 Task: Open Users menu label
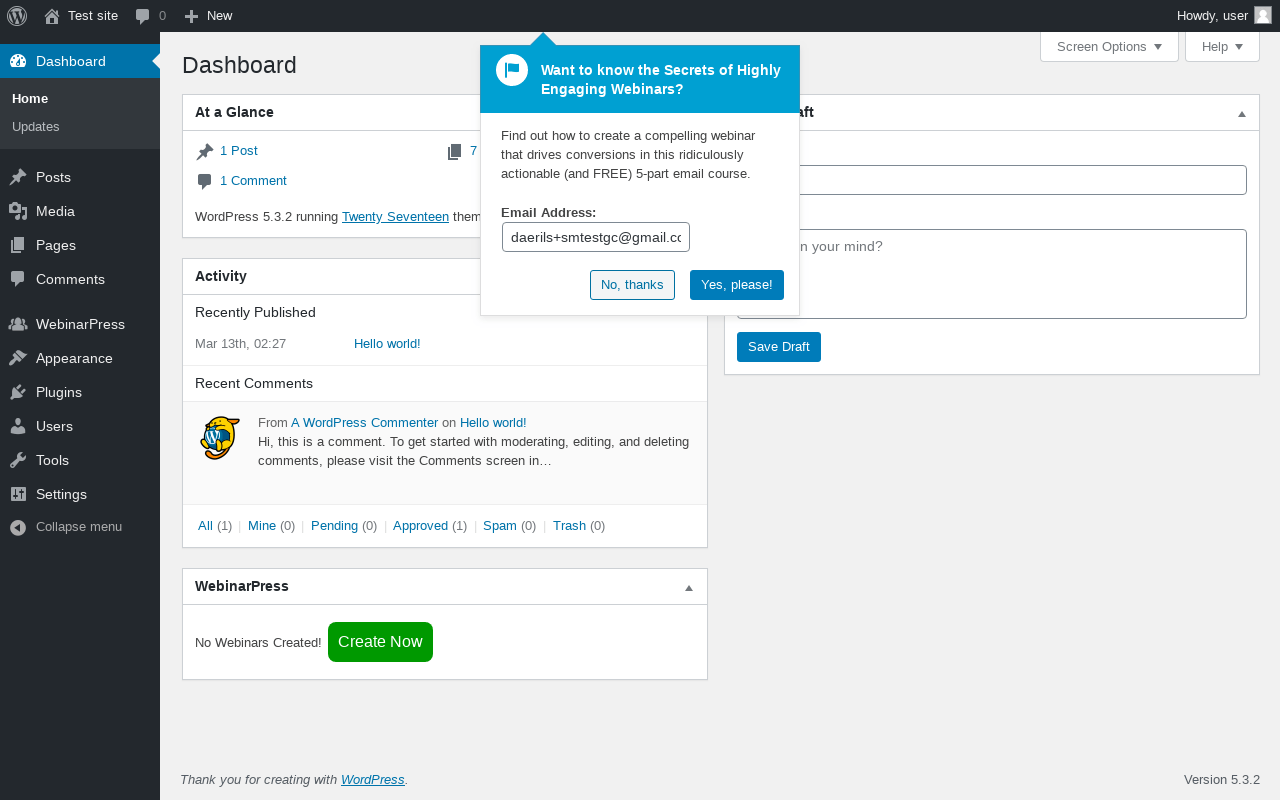tap(54, 426)
